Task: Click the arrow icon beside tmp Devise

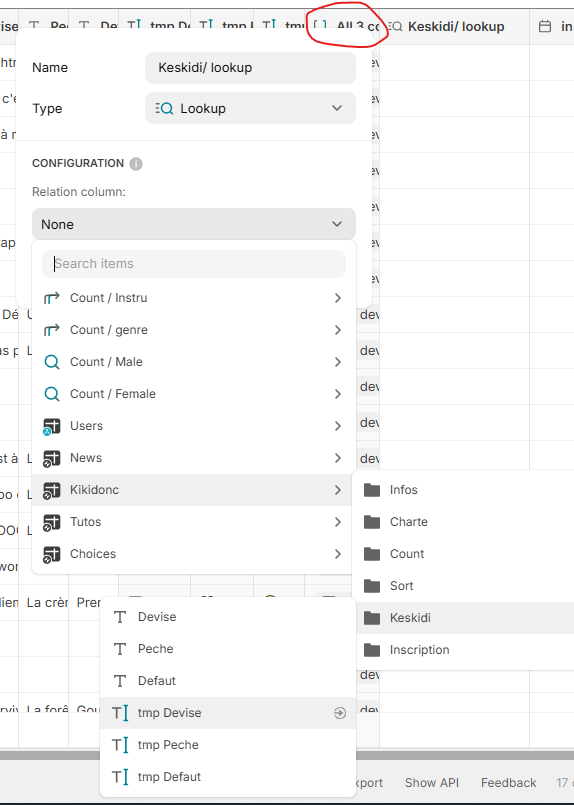Action: (340, 713)
